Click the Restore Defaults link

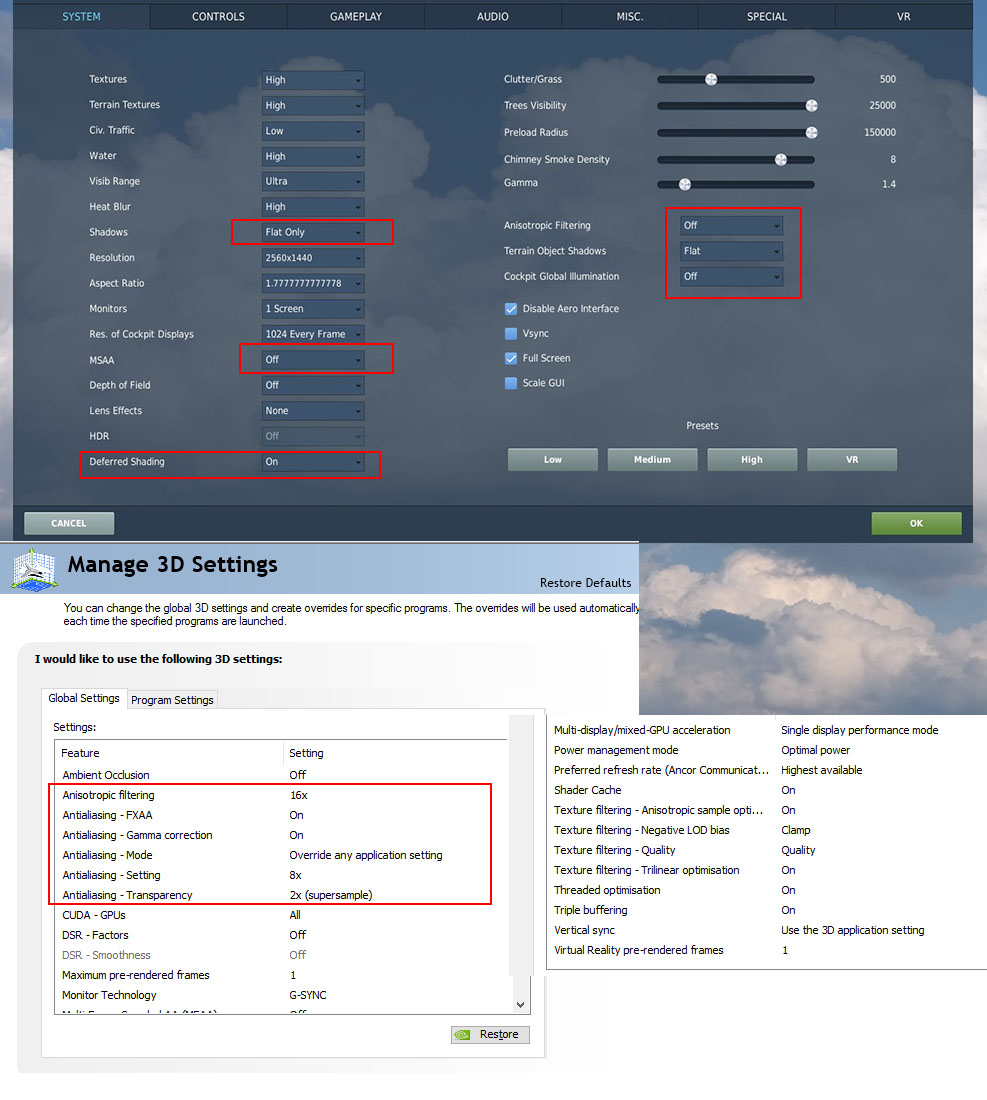[x=585, y=583]
